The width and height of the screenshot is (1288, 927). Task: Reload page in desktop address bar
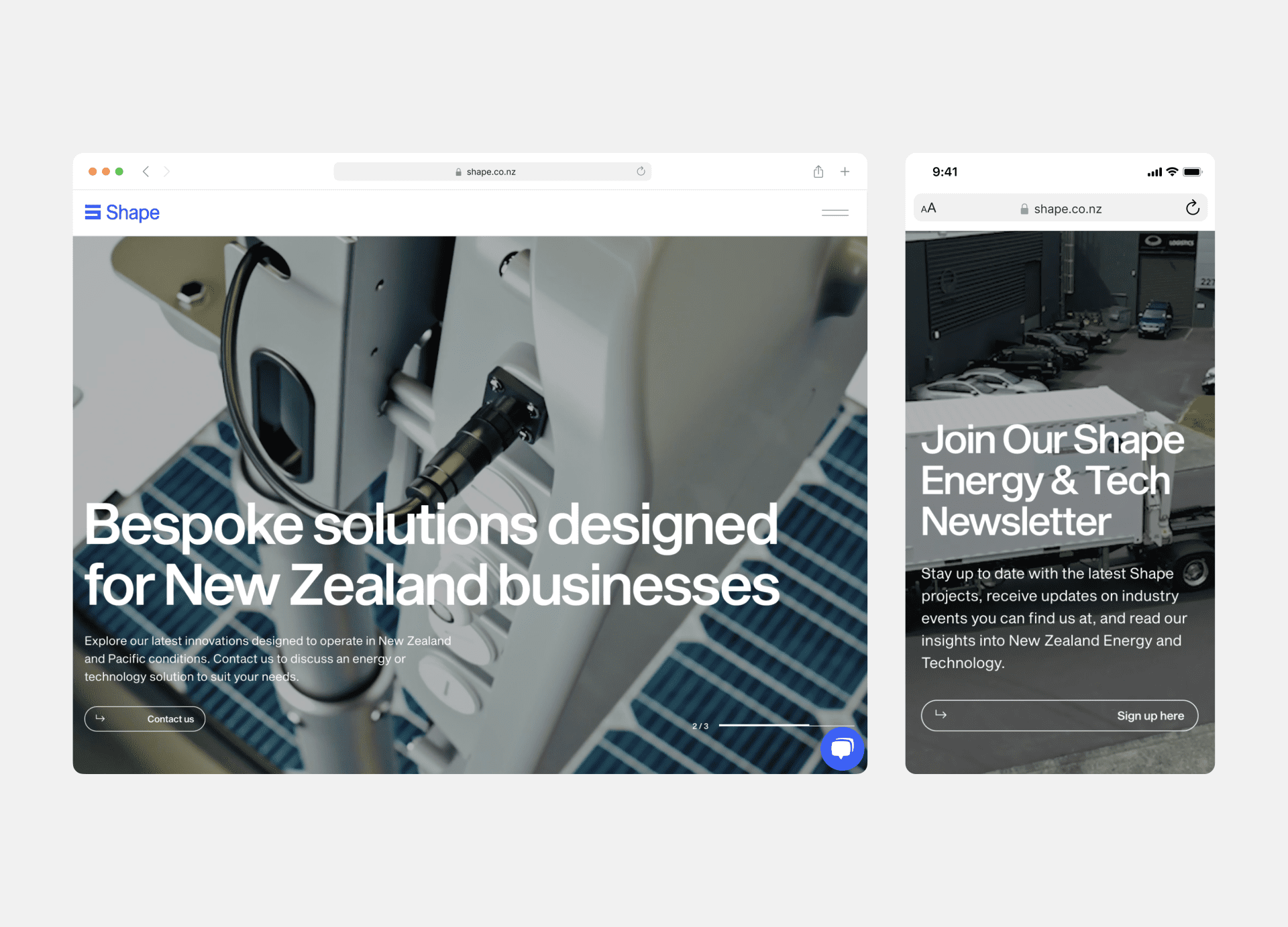tap(641, 171)
